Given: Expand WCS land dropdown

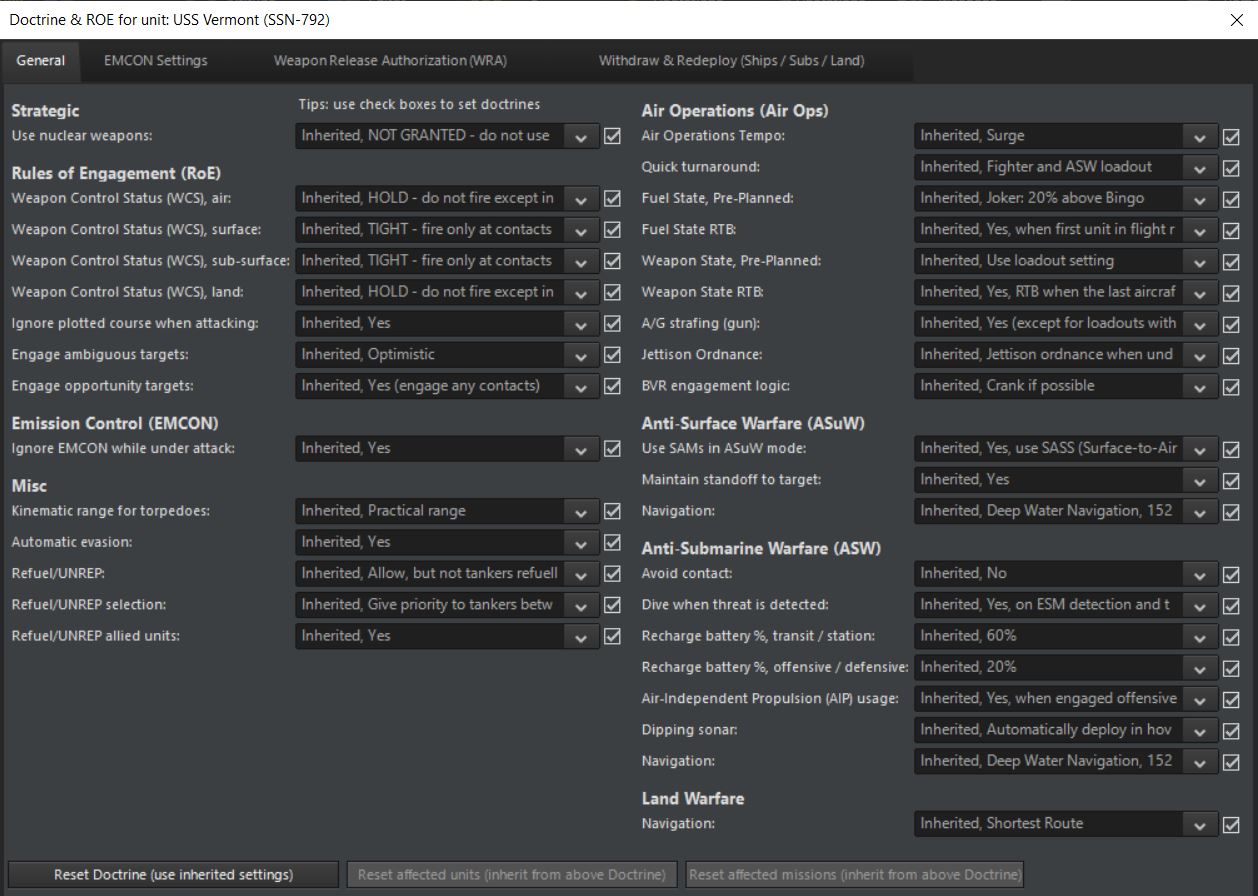Looking at the screenshot, I should [581, 292].
